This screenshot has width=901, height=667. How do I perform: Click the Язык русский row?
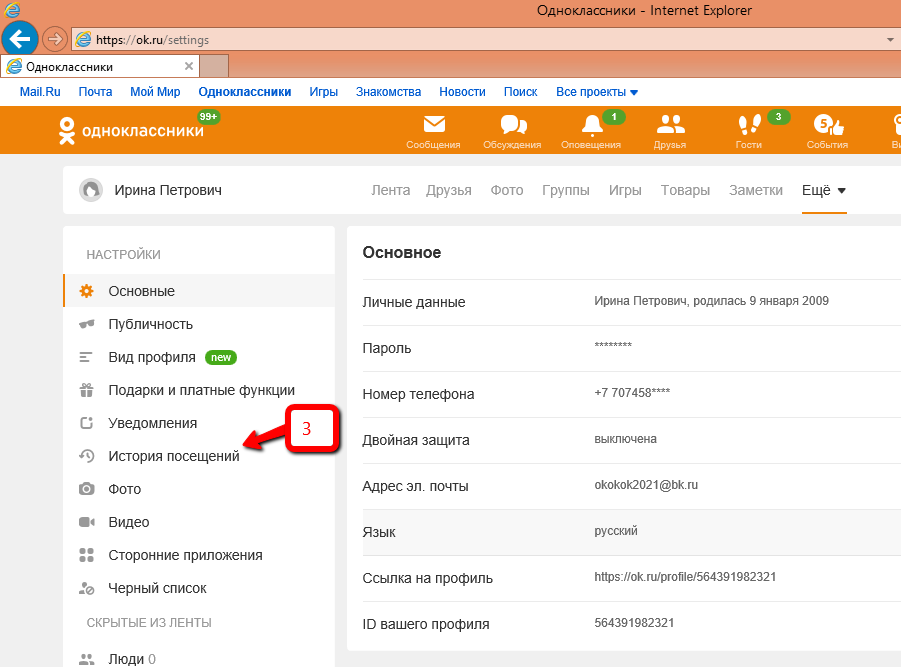click(x=632, y=532)
